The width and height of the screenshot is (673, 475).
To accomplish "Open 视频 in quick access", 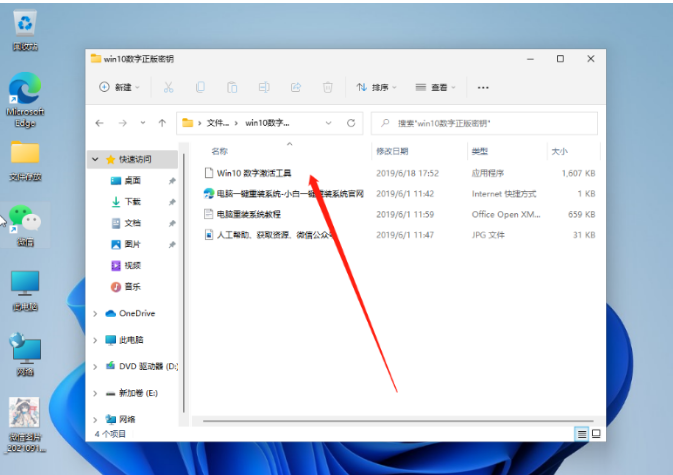I will tap(132, 266).
